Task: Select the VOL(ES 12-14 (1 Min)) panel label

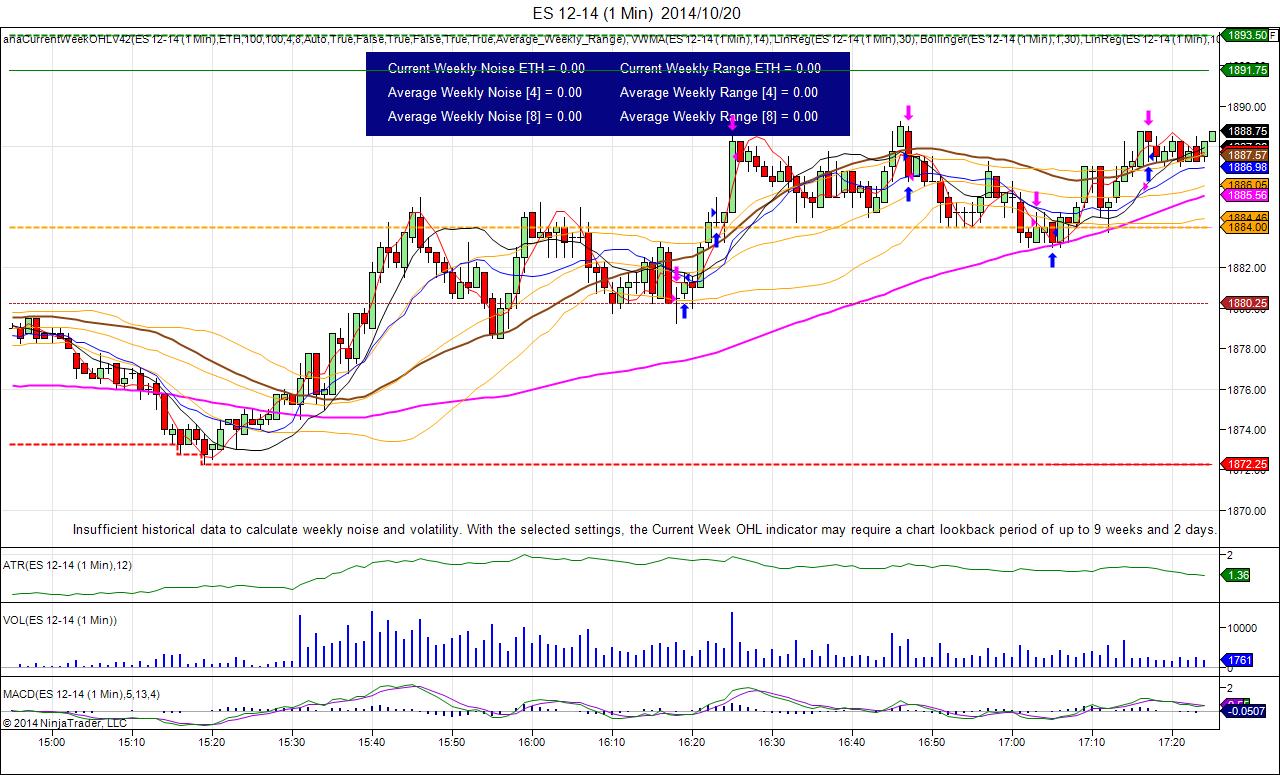Action: click(60, 620)
